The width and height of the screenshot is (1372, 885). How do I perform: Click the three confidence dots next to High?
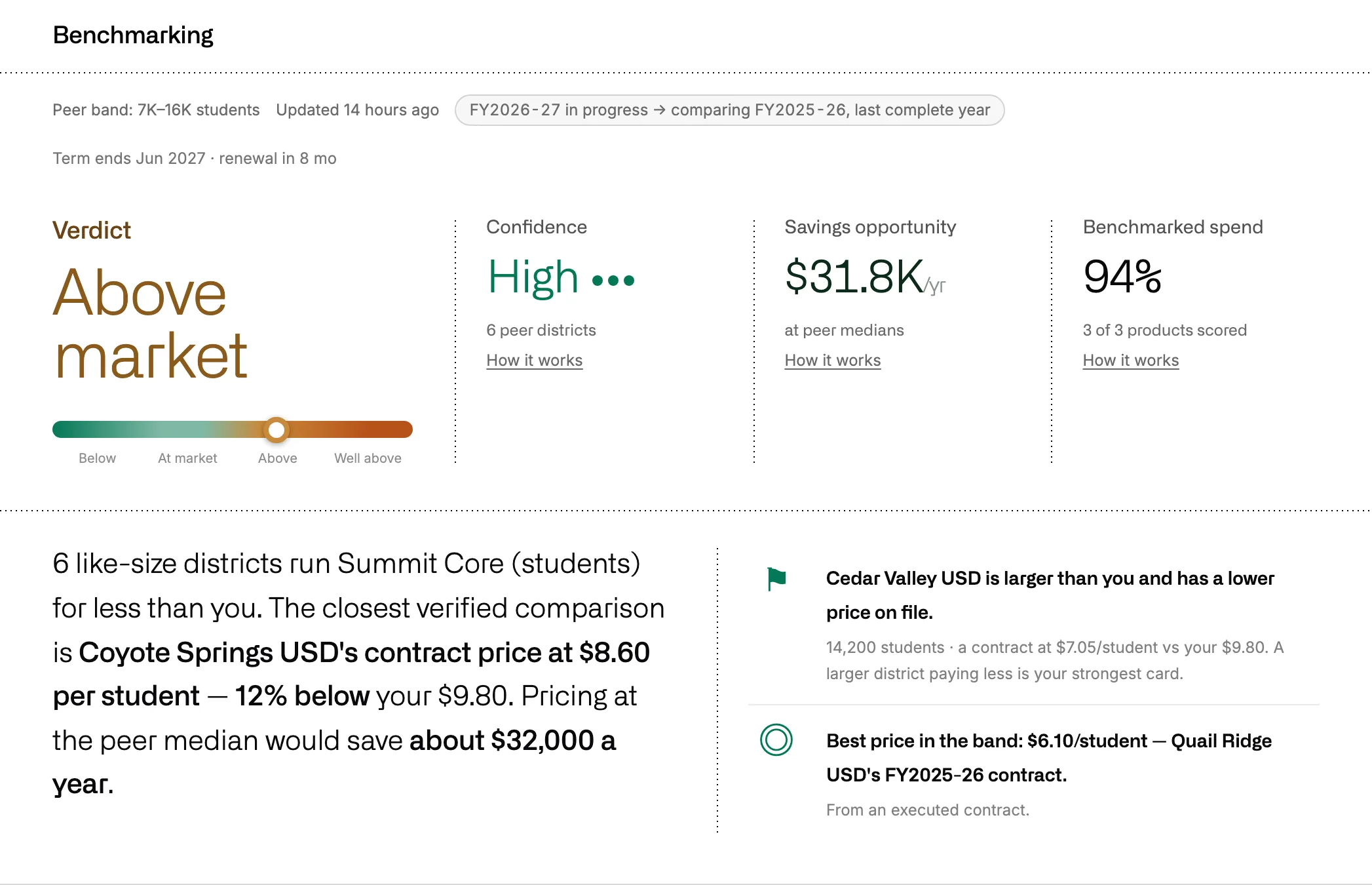coord(613,281)
